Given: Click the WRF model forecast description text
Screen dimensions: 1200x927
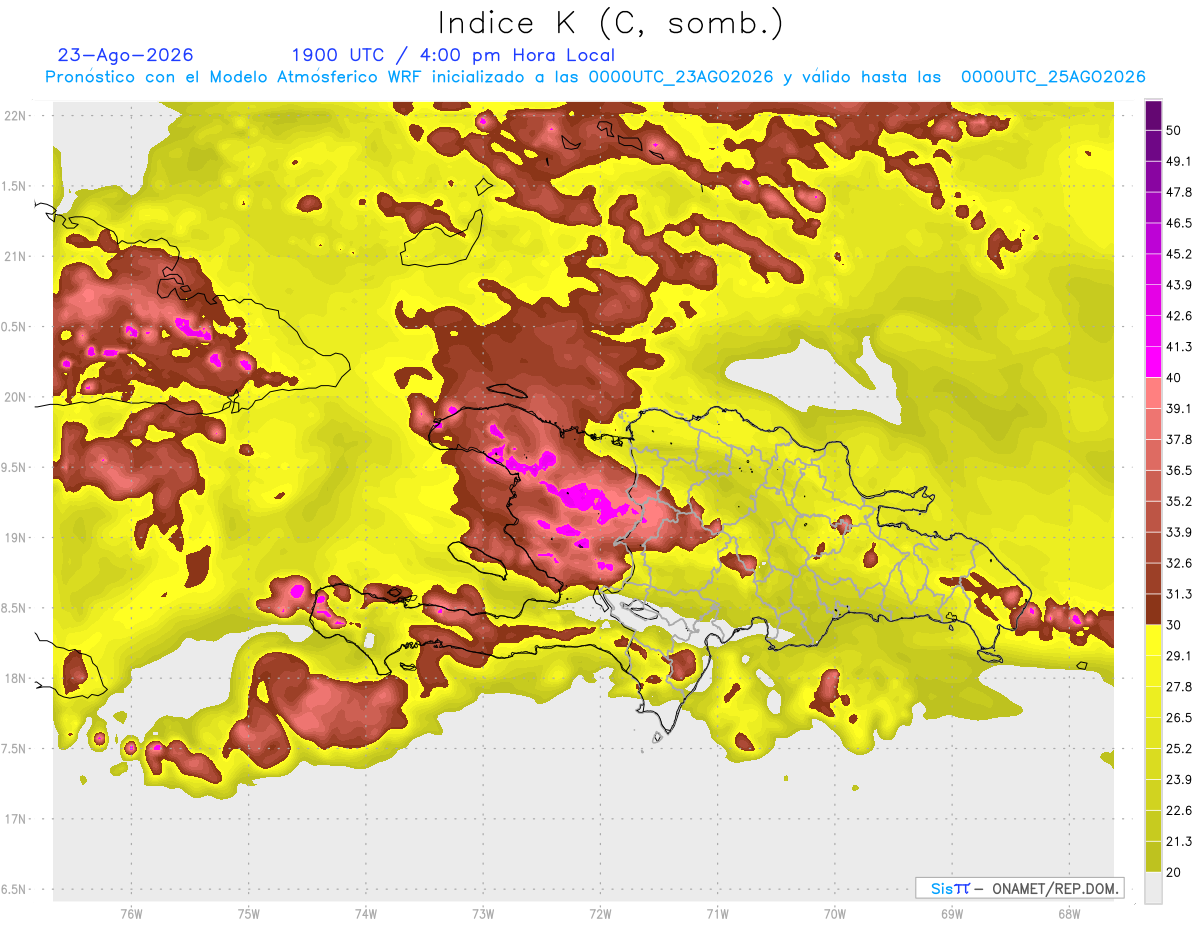Looking at the screenshot, I should pyautogui.click(x=595, y=77).
